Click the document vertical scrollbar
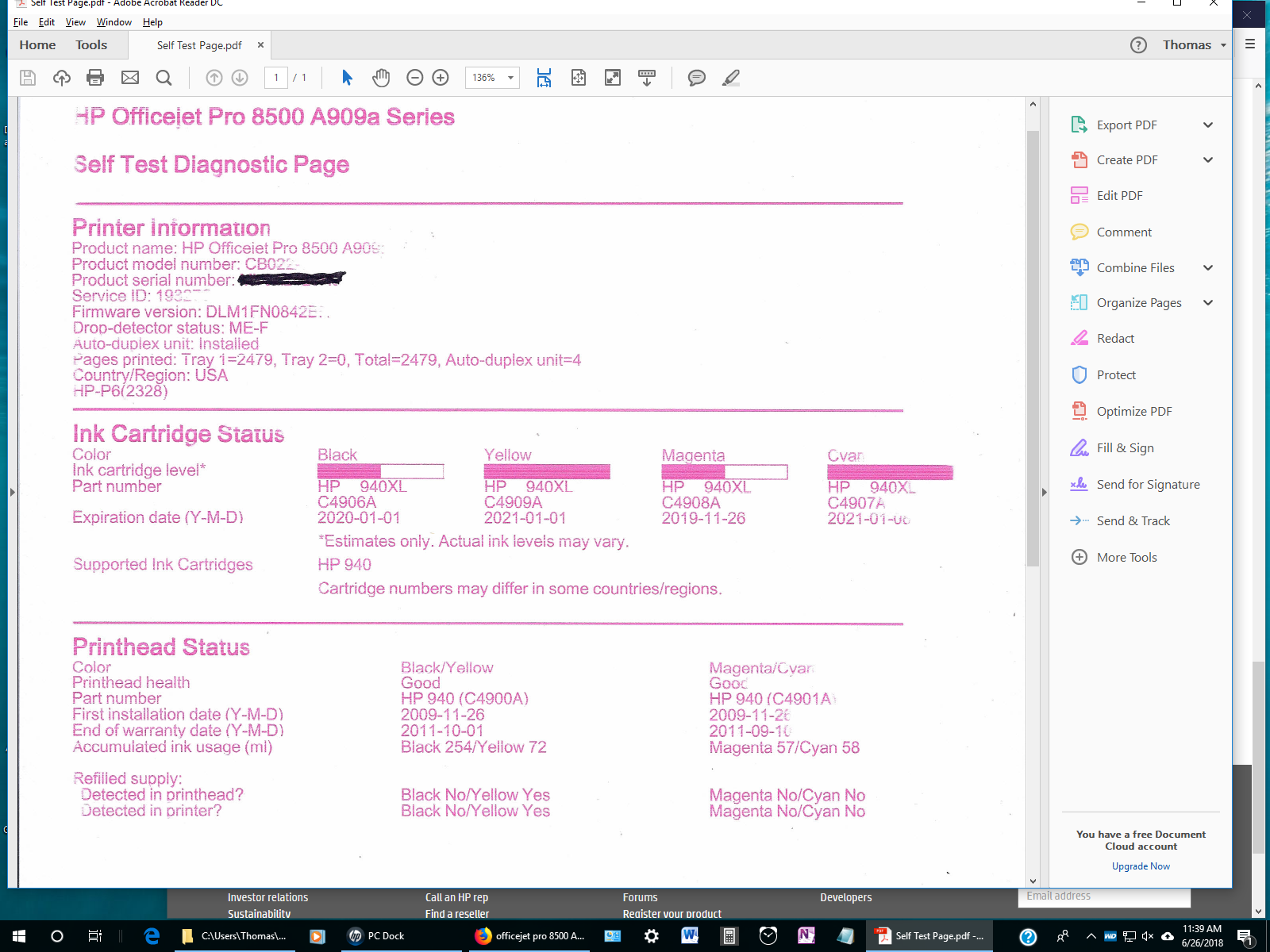This screenshot has width=1270, height=952. [1033, 349]
